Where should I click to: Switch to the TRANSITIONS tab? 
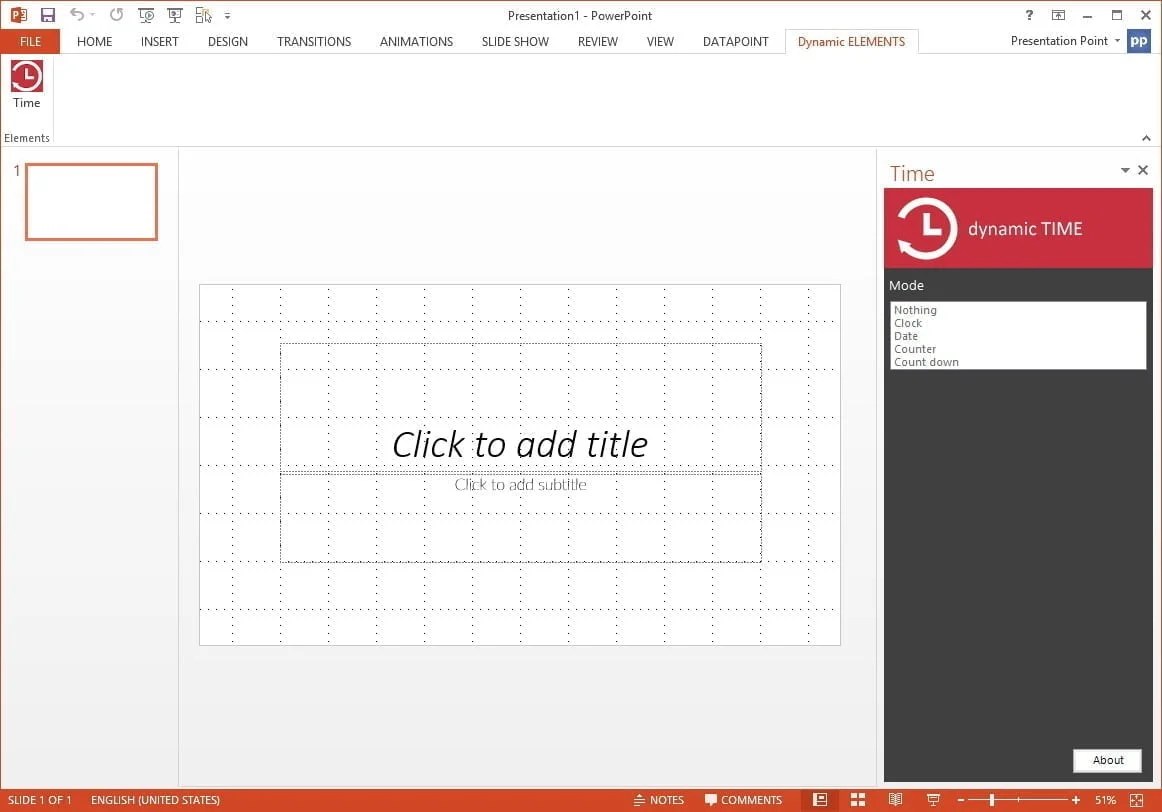[313, 41]
